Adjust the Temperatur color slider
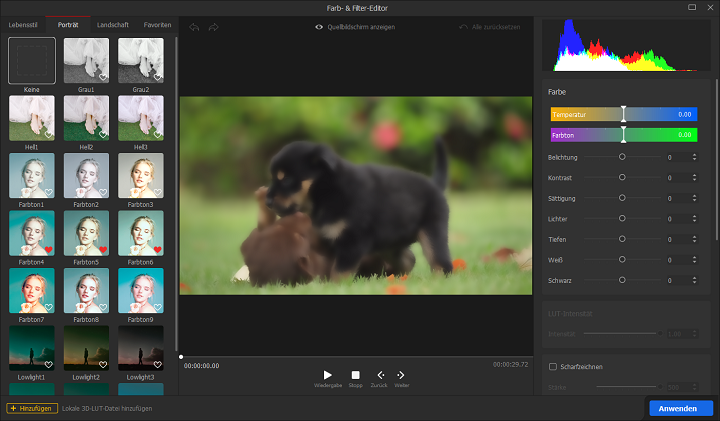Screen dimensions: 720x421 coord(624,114)
